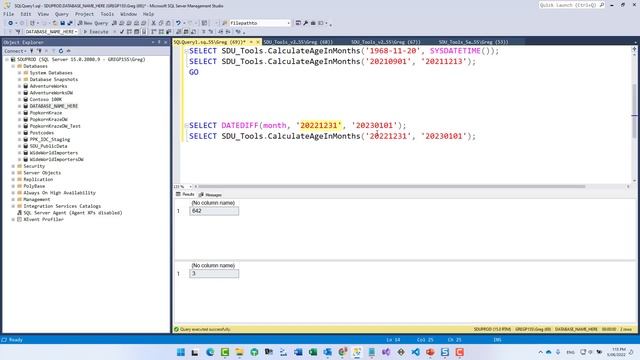Collapse the Databases folder node
Viewport: 640px width, 360px height.
[13, 66]
